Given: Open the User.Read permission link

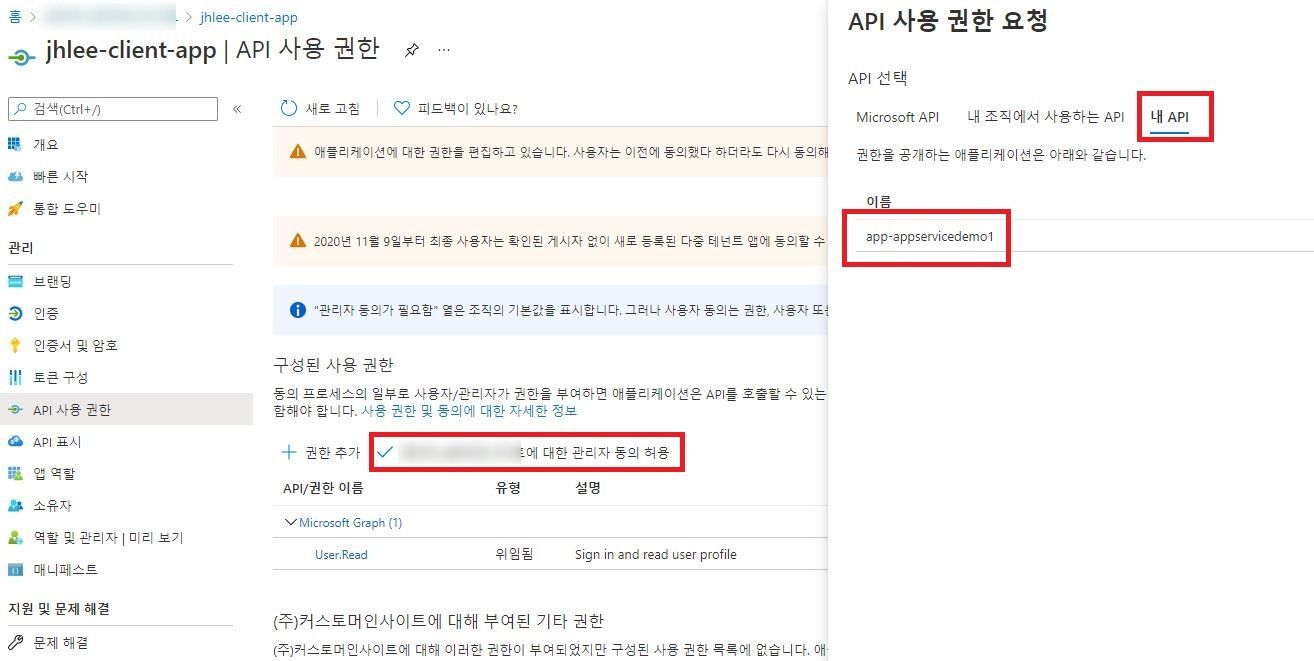Looking at the screenshot, I should [341, 554].
